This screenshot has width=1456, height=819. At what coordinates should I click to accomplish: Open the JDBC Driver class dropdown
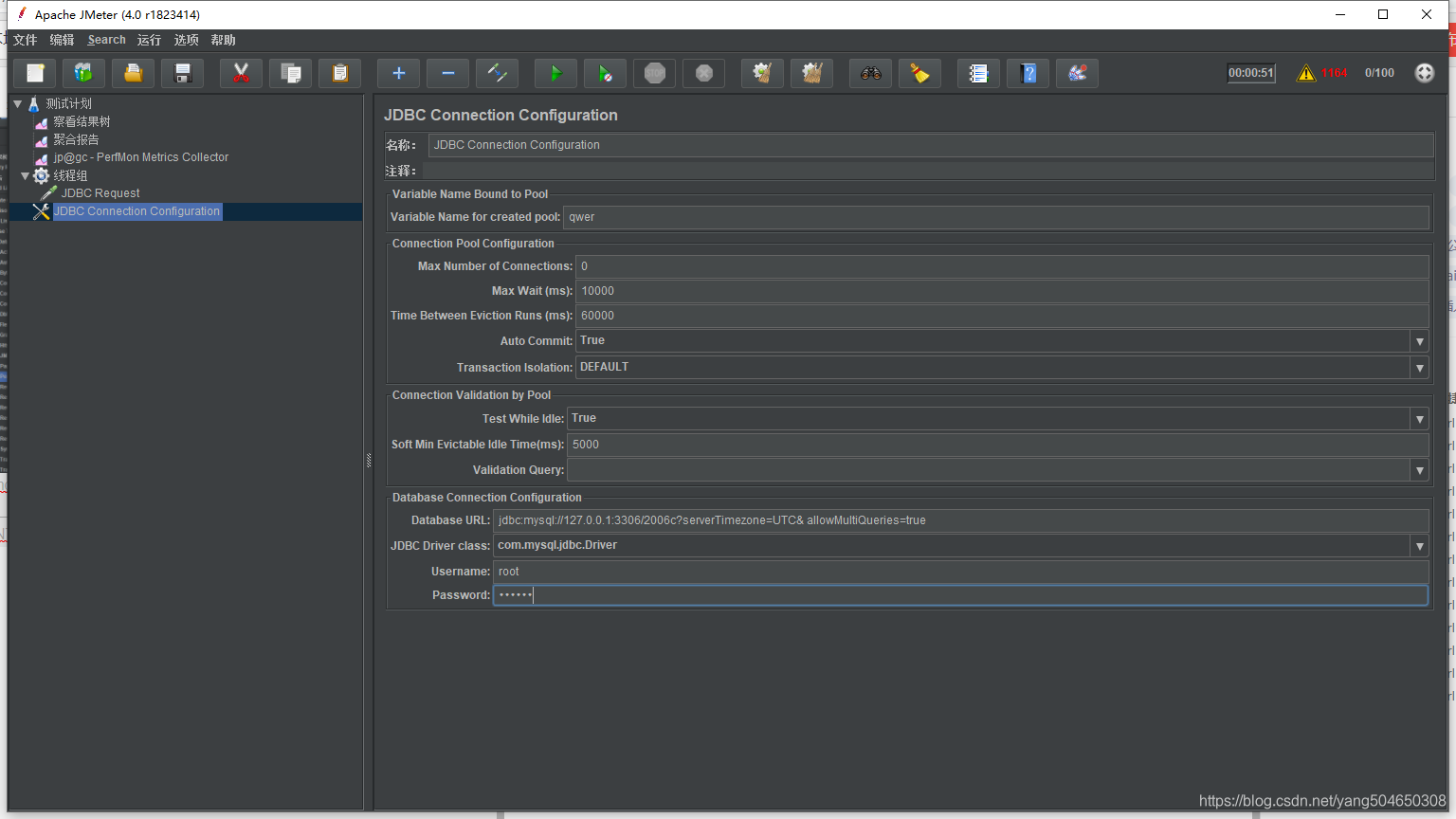point(1419,546)
